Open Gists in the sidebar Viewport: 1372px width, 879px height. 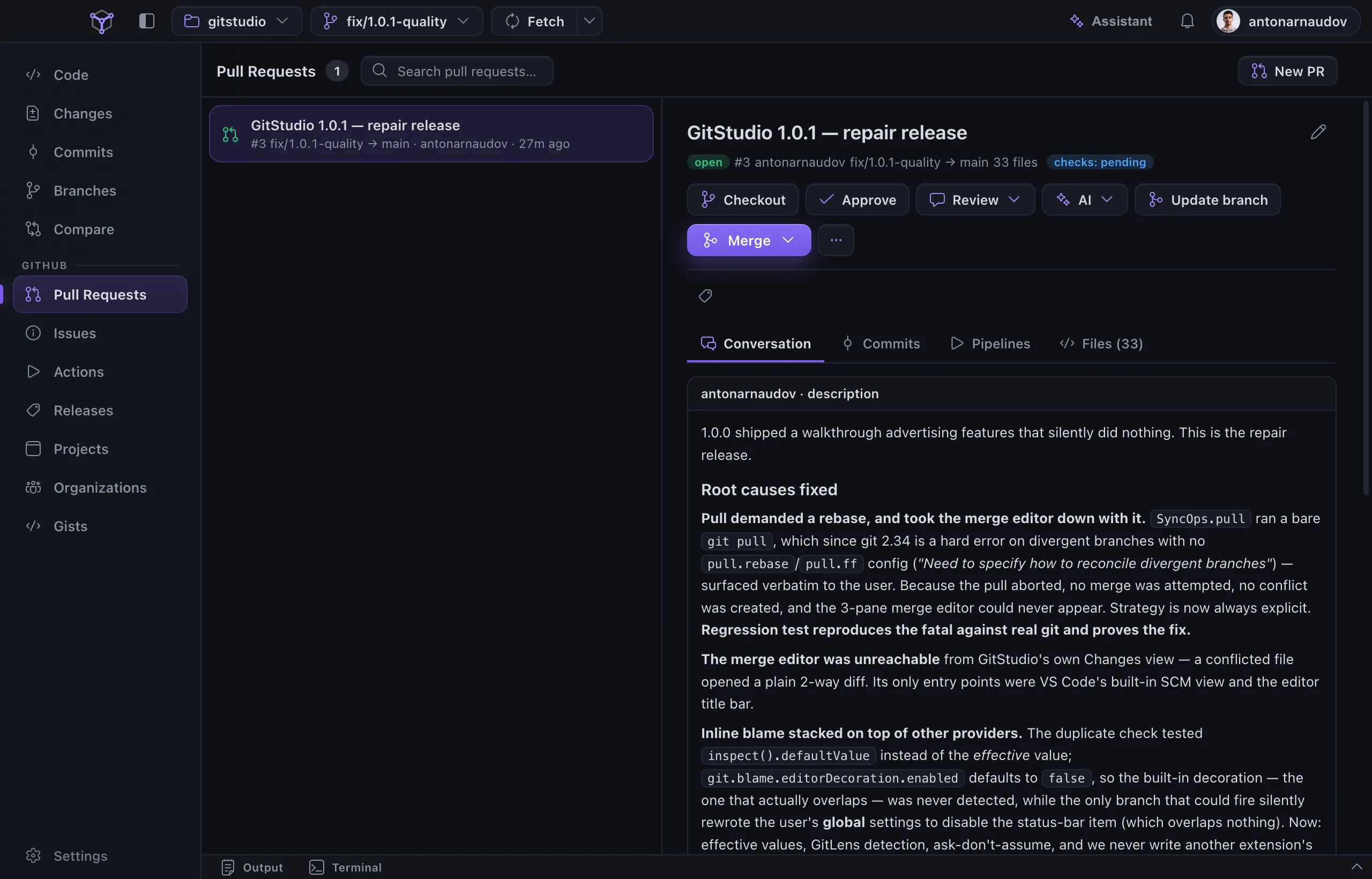click(x=100, y=526)
